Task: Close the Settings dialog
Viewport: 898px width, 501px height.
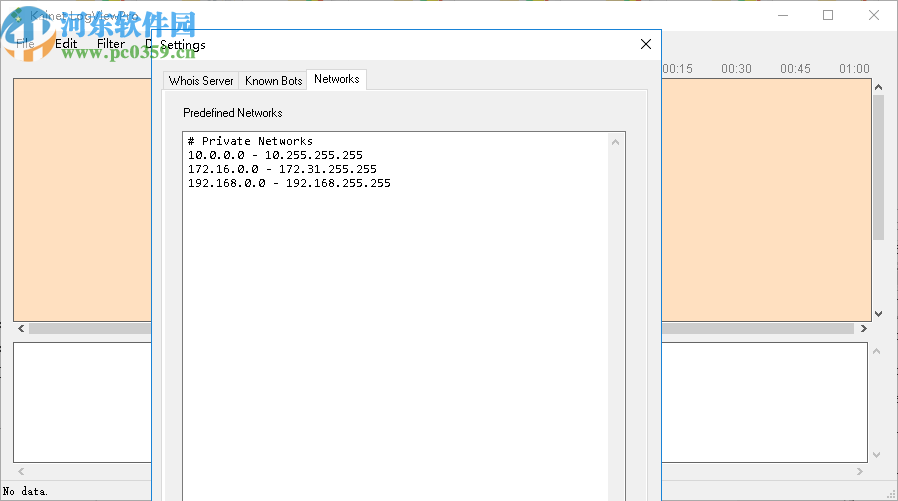Action: point(645,44)
